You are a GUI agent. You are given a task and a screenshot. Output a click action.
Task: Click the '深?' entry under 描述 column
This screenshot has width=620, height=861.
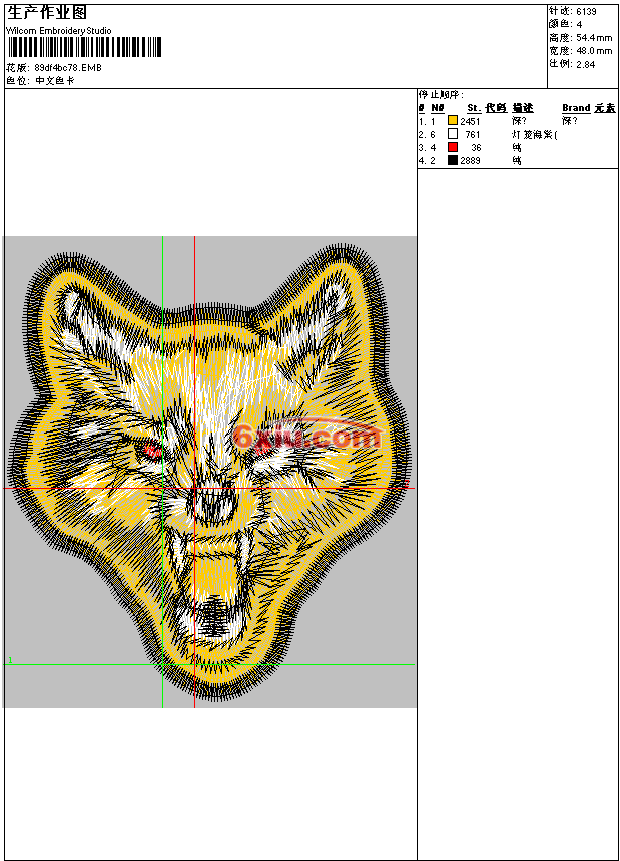tap(519, 121)
